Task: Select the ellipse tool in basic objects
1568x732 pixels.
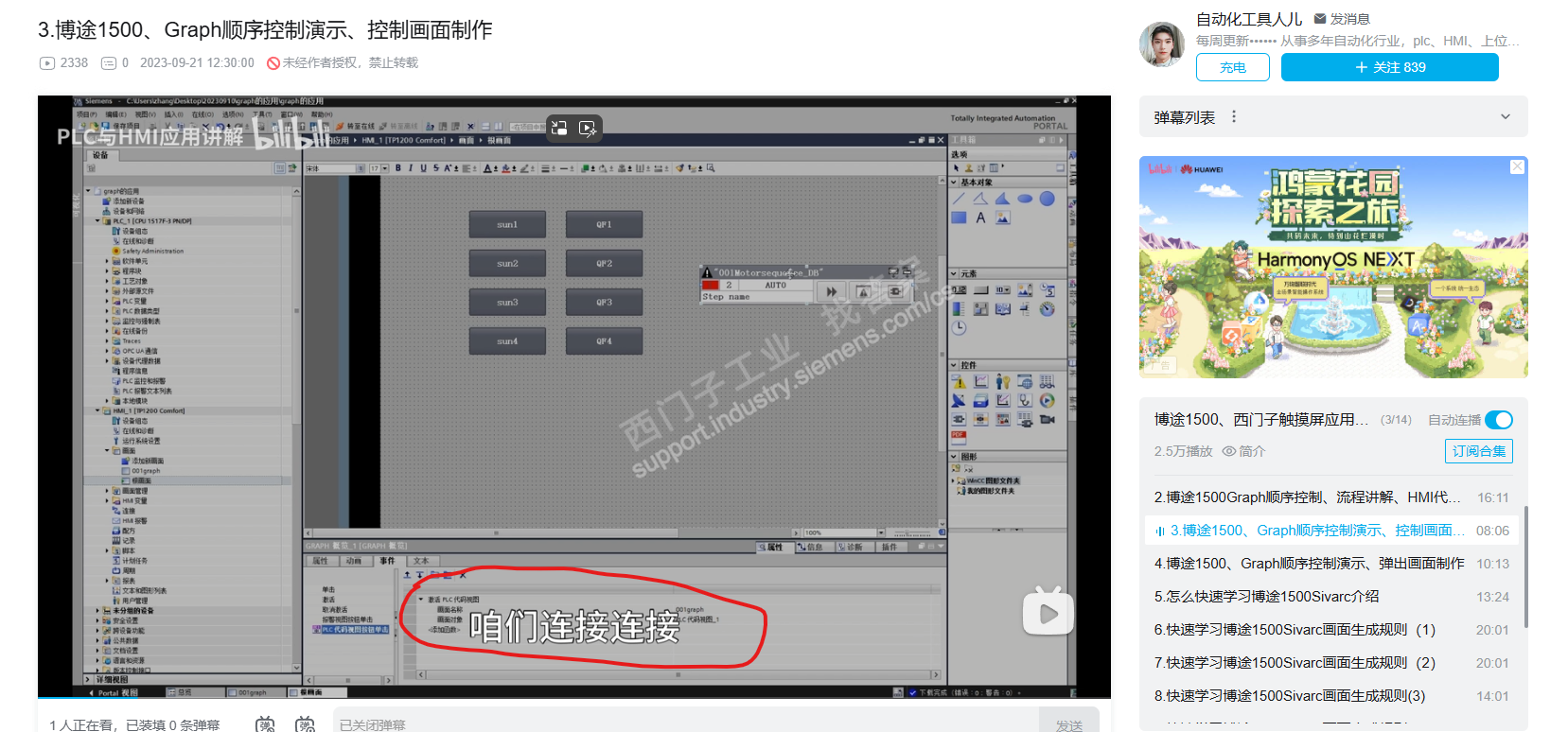Action: coord(1025,199)
